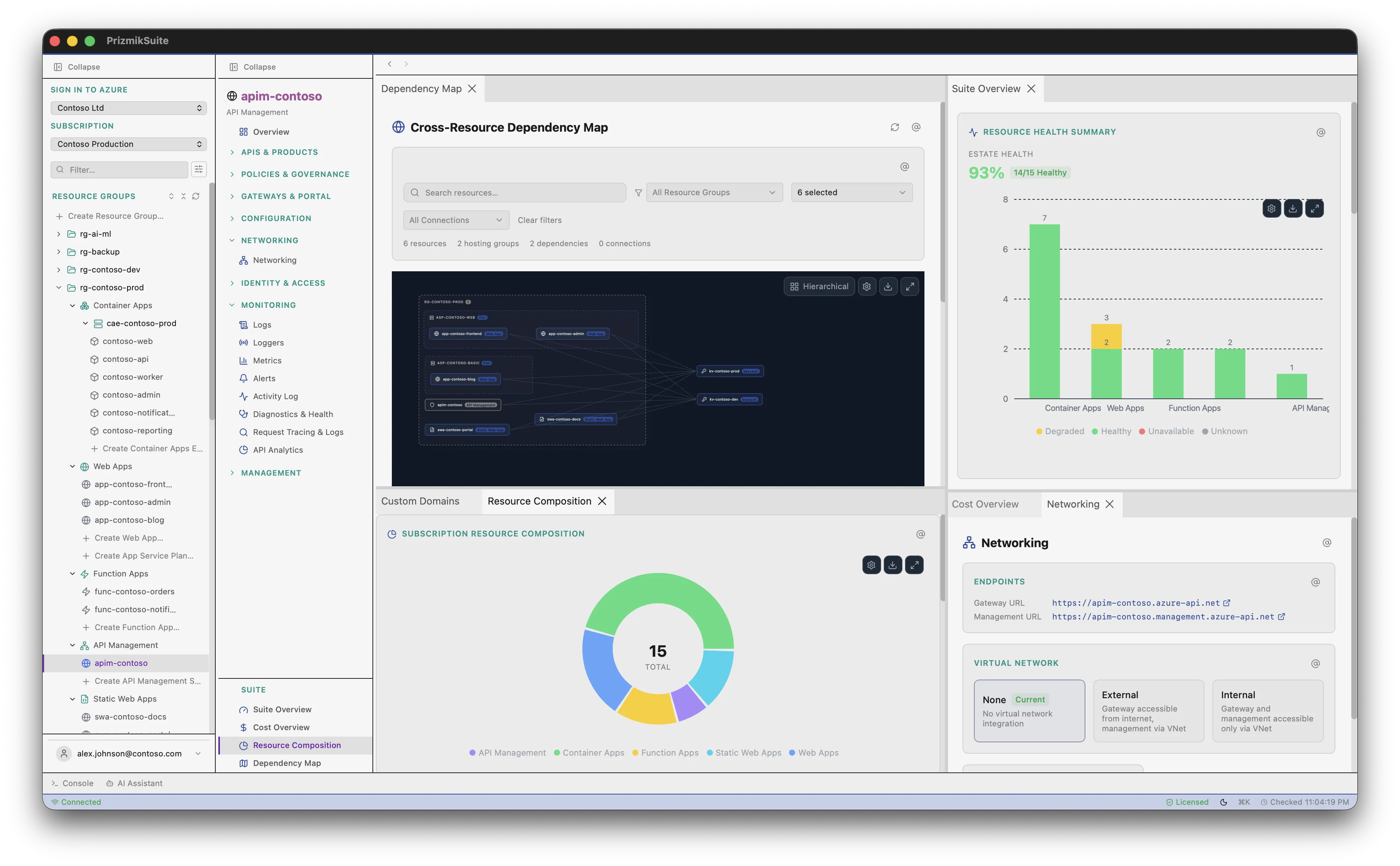This screenshot has width=1400, height=866.
Task: Open the All Resource Groups dropdown
Action: [x=714, y=192]
